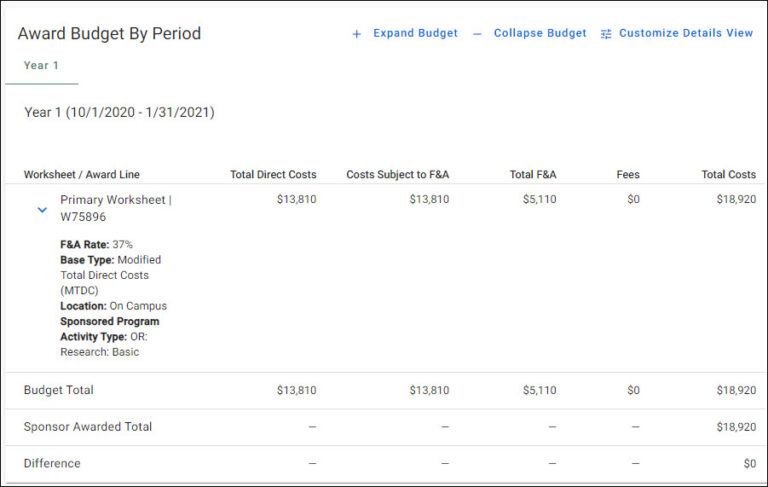This screenshot has width=768, height=487.
Task: Click the Year 1 date range heading
Action: pos(119,113)
